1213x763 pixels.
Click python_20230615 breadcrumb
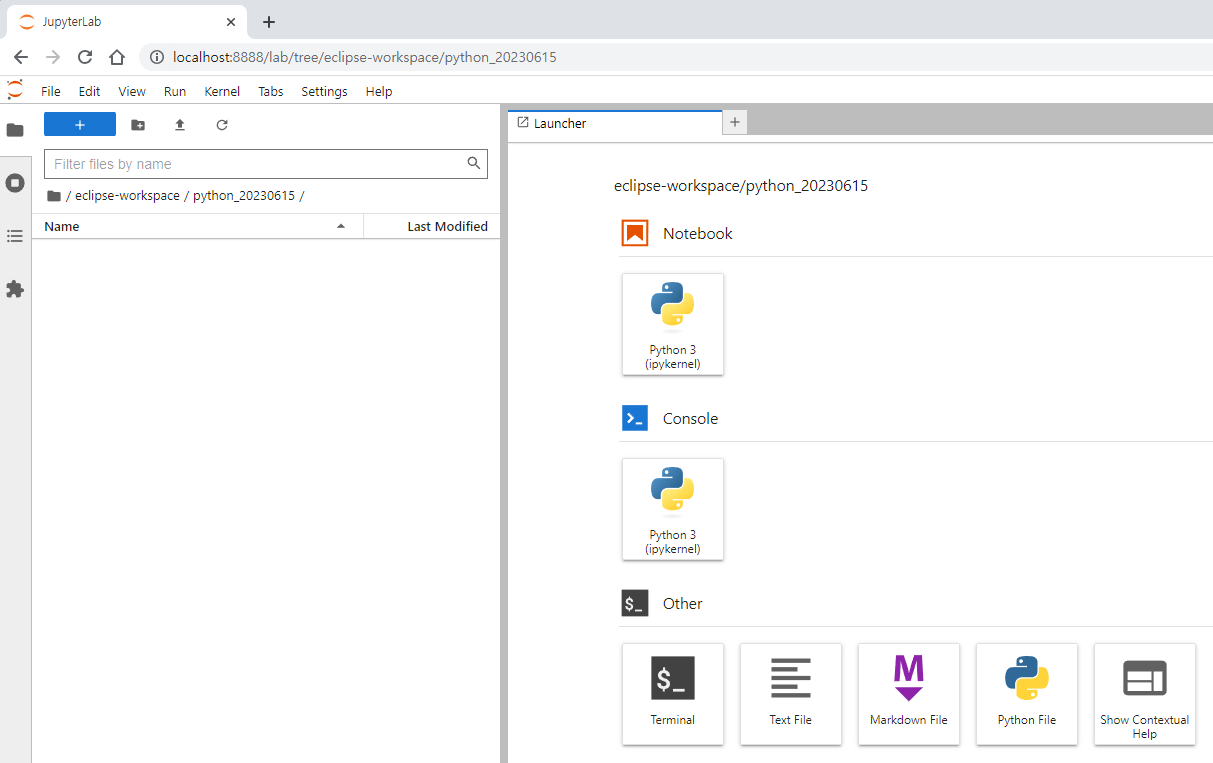click(x=244, y=196)
